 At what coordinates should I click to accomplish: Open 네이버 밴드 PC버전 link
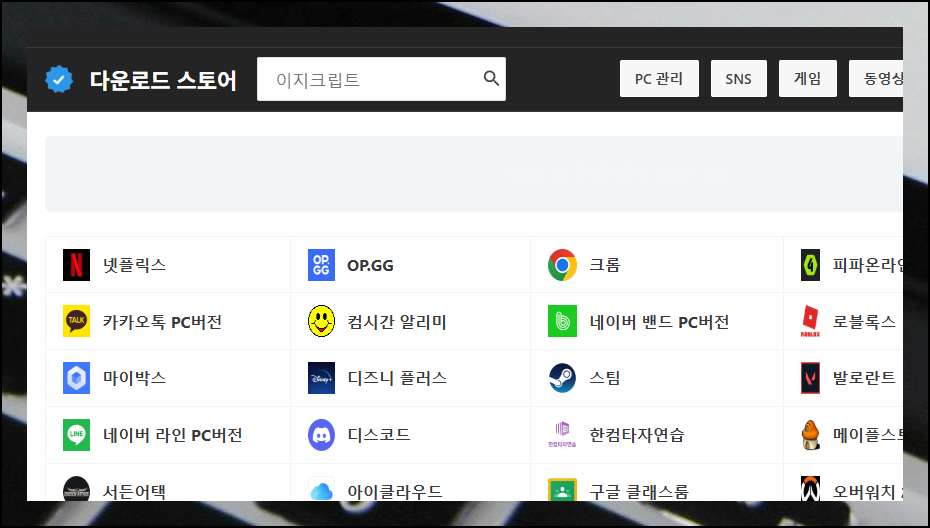[659, 322]
